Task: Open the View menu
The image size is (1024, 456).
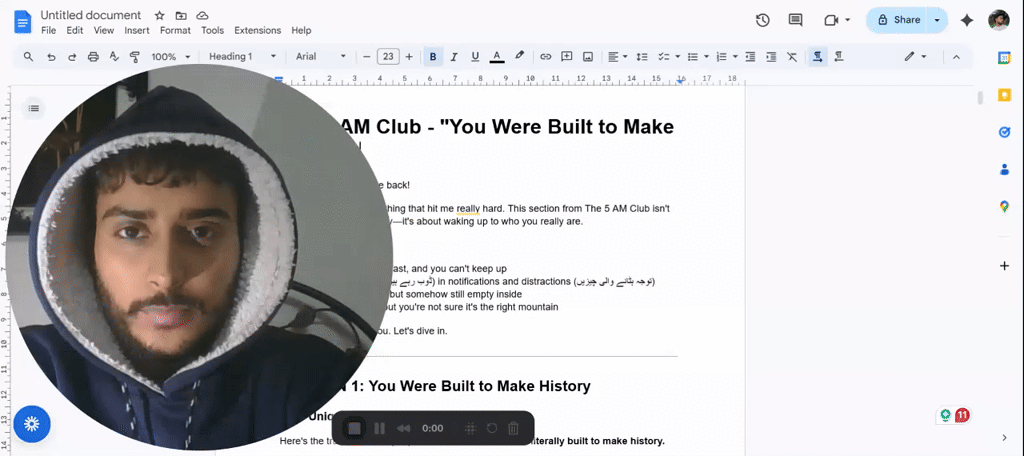Action: [x=103, y=31]
